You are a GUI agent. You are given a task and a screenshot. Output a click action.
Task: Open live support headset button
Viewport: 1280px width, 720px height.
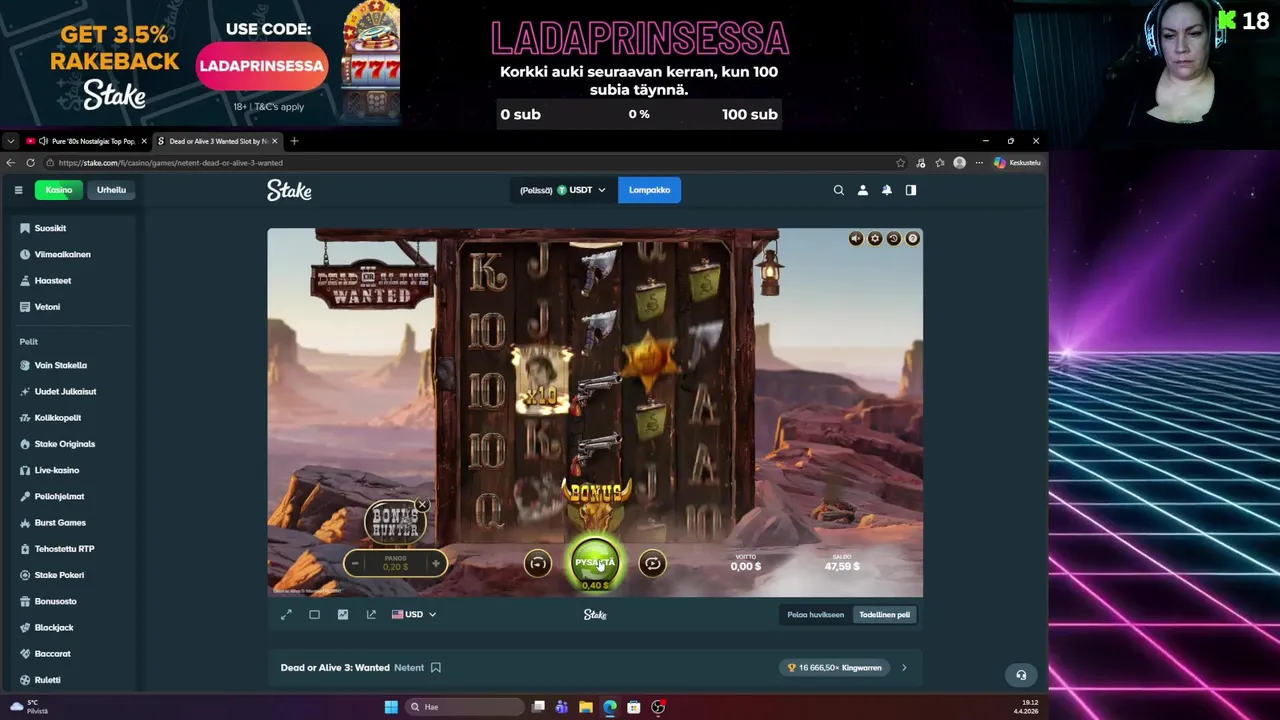pyautogui.click(x=1021, y=675)
